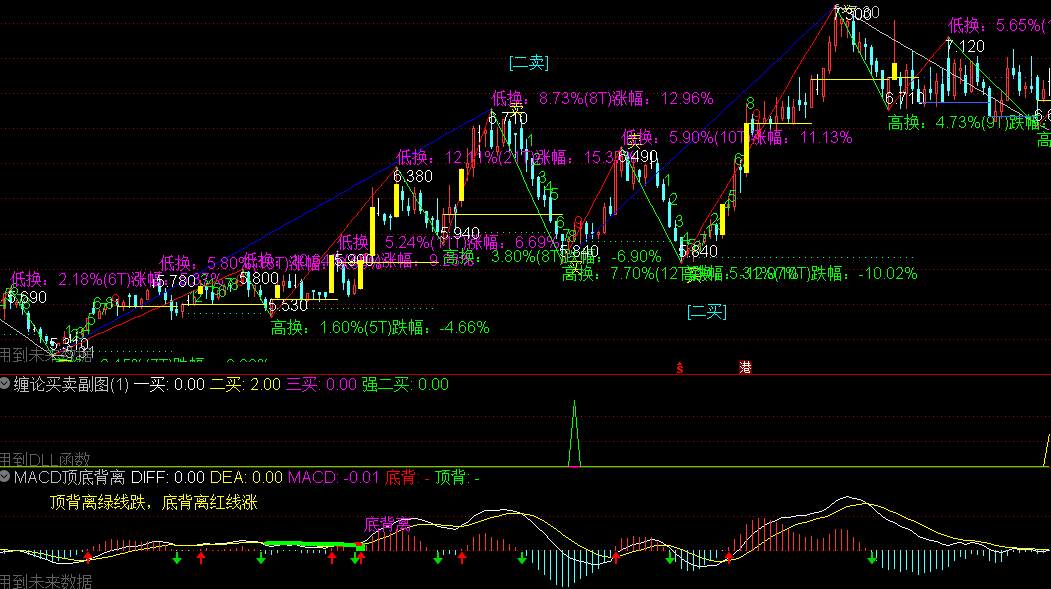Click the MACD顶底背离 indicator title
Screen dimensions: 1051x589
tap(70, 478)
